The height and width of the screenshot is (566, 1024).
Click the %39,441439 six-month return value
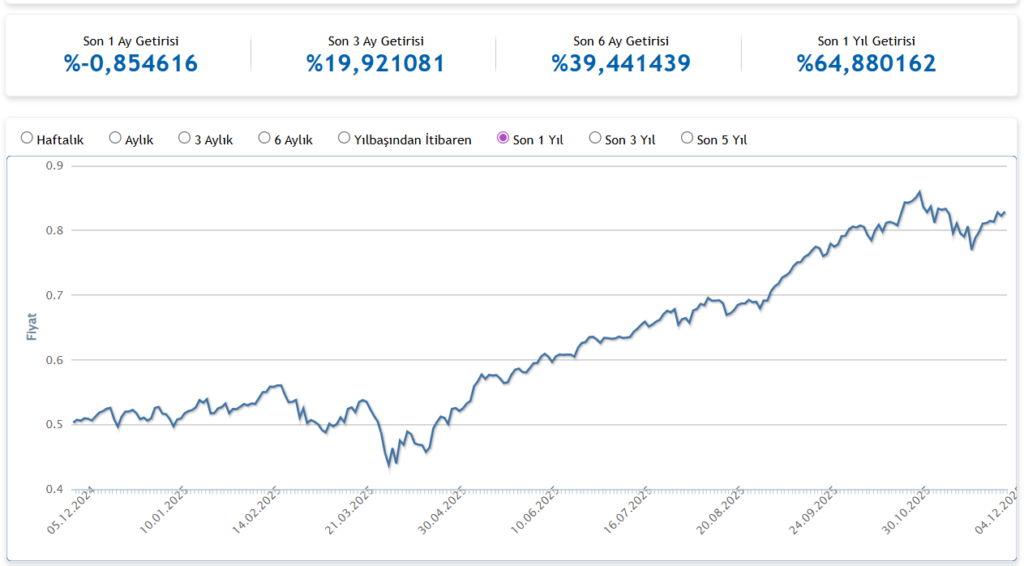point(620,64)
